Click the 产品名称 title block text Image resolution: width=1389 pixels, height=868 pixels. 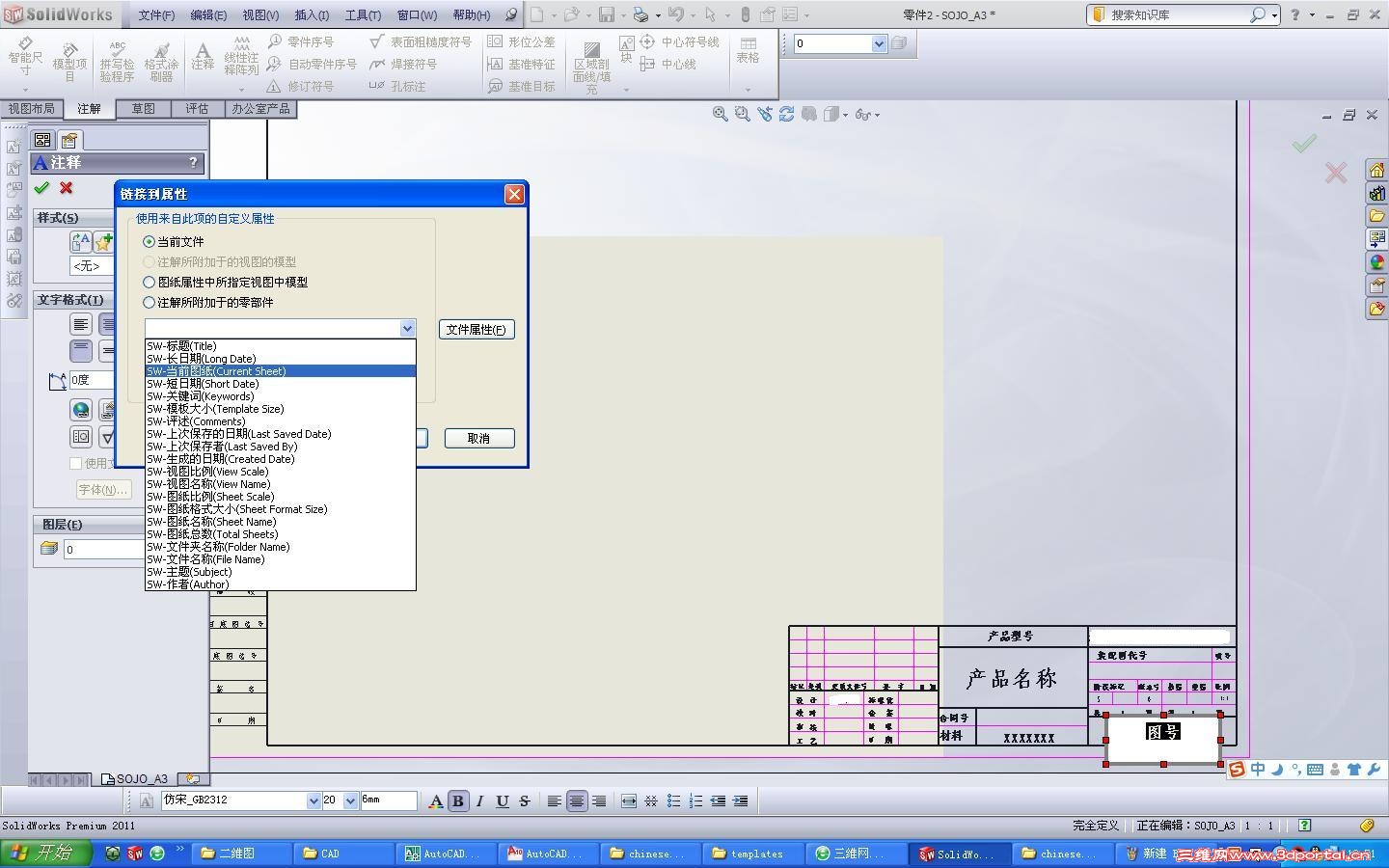pos(1012,679)
